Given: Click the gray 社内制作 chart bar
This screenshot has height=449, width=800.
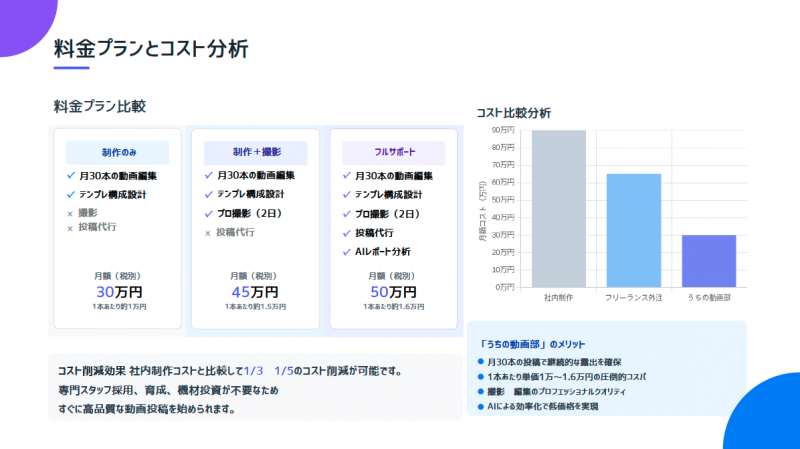Looking at the screenshot, I should click(558, 209).
